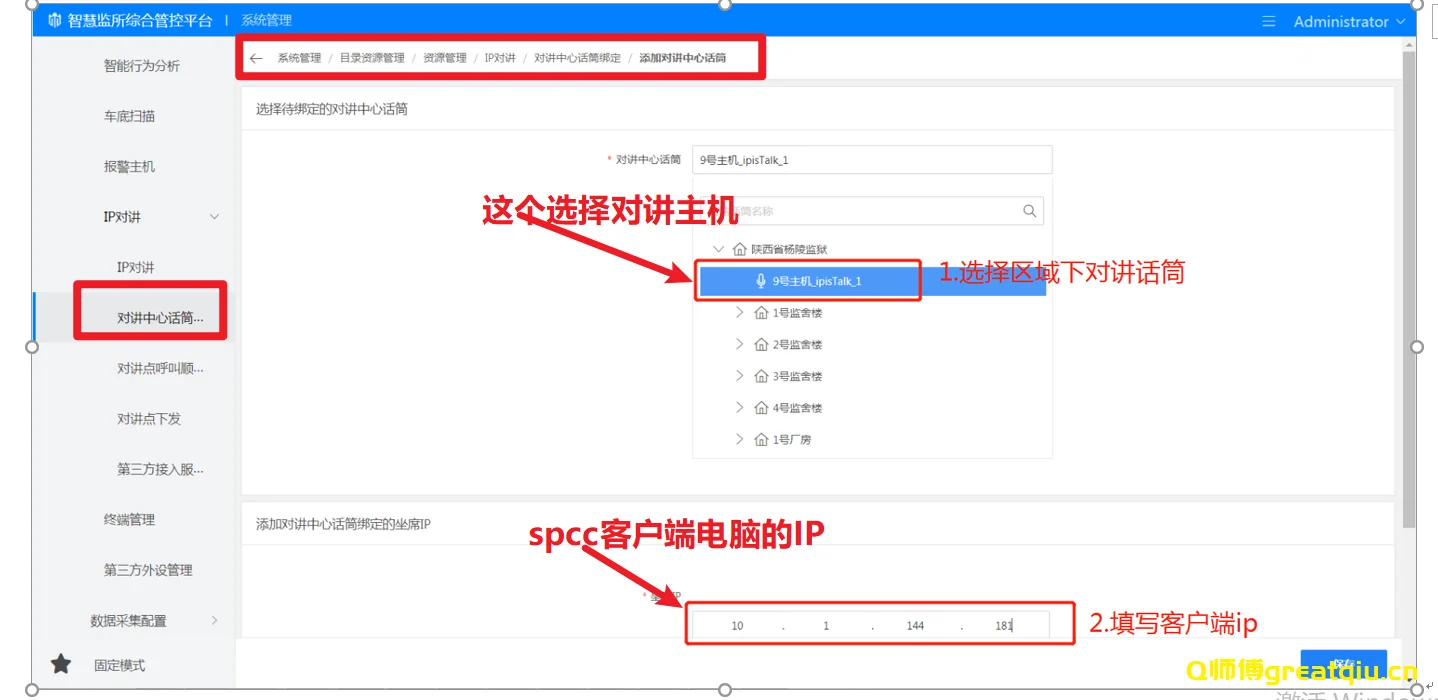The height and width of the screenshot is (700, 1438).
Task: Click the 资源管理 breadcrumb link
Action: pyautogui.click(x=444, y=58)
